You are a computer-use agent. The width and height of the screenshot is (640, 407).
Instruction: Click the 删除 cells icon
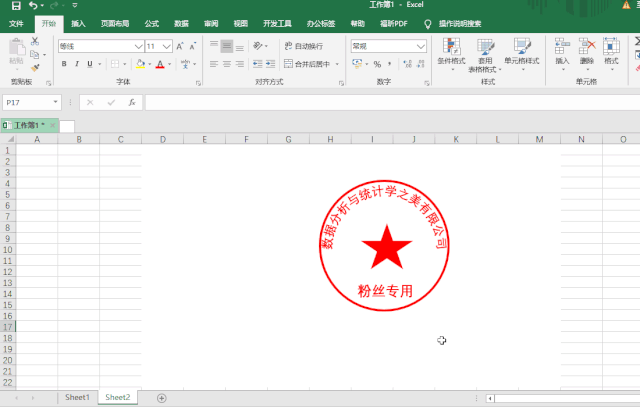(587, 46)
